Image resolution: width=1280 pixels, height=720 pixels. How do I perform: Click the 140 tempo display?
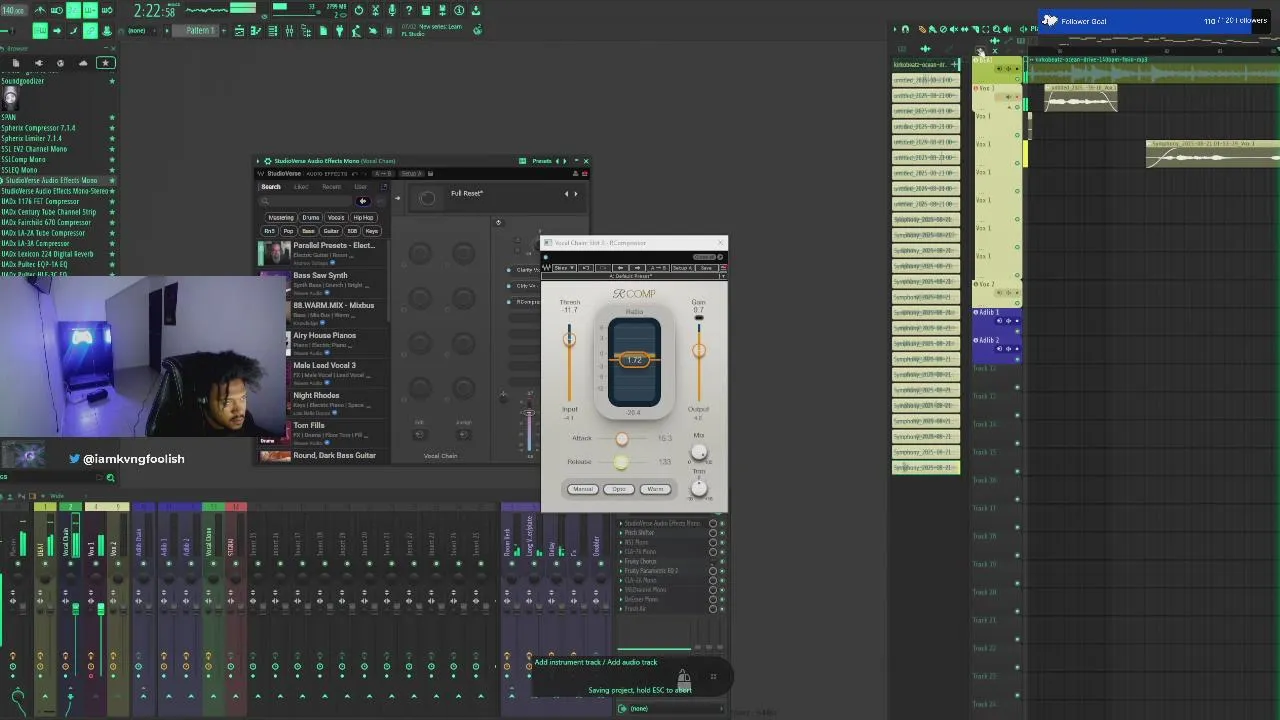click(14, 10)
